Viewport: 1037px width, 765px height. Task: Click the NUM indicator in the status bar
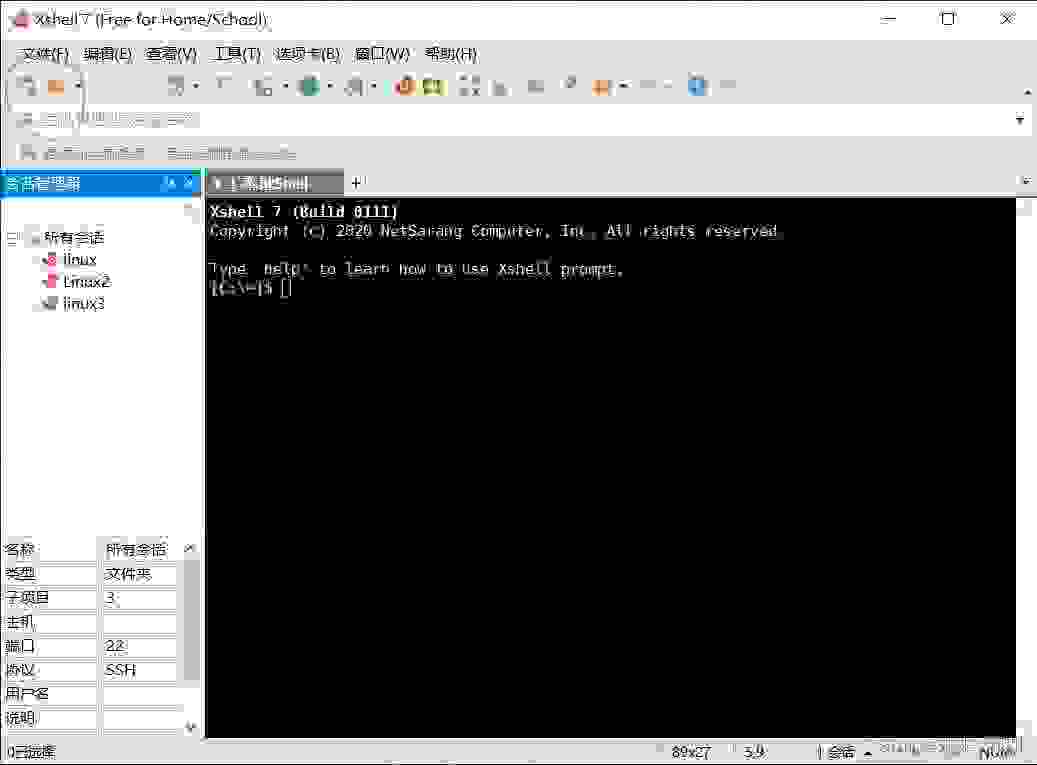click(996, 752)
